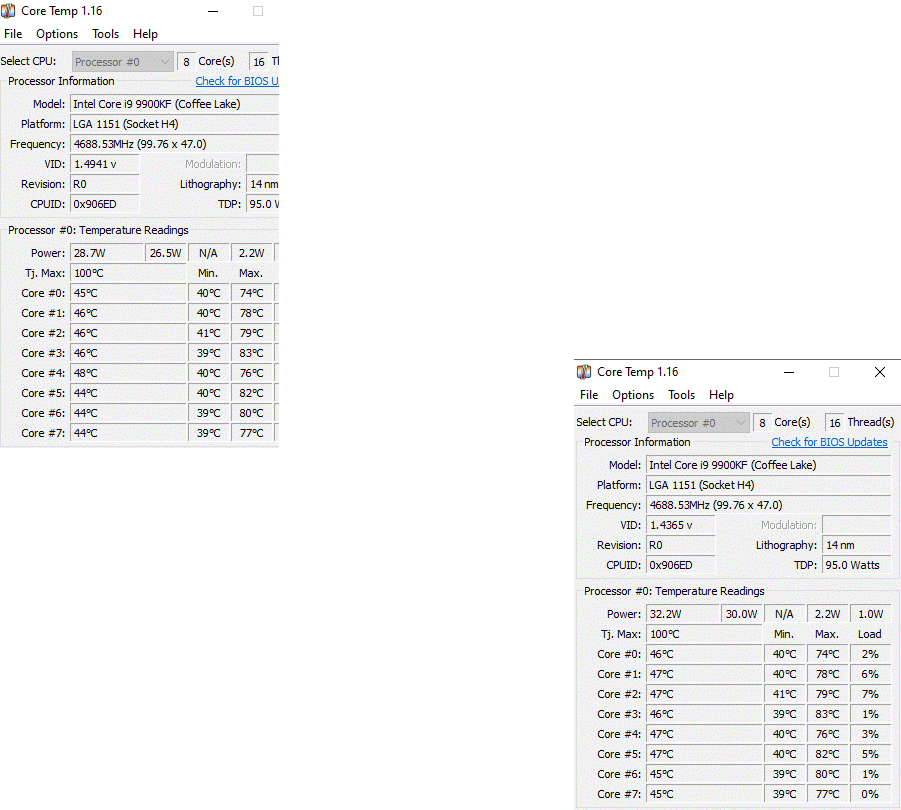Click Core #5 Load 5% value

pyautogui.click(x=871, y=754)
